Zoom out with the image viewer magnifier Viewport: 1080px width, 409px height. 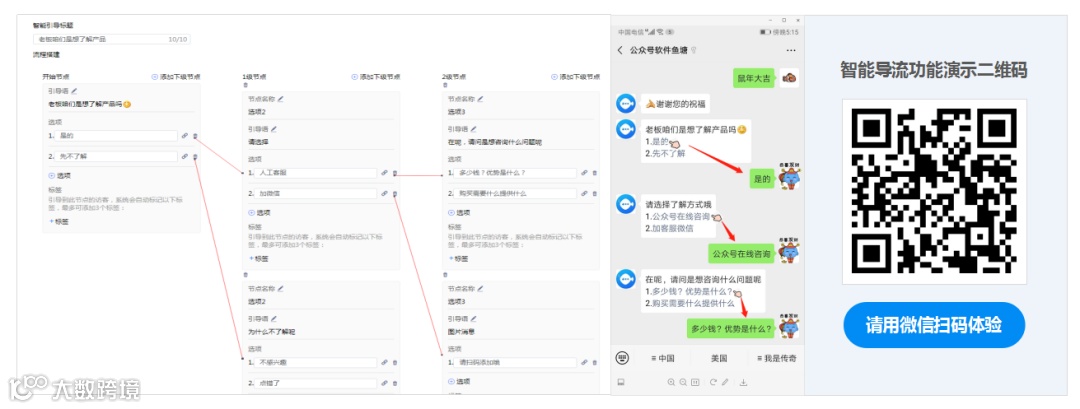(x=683, y=382)
